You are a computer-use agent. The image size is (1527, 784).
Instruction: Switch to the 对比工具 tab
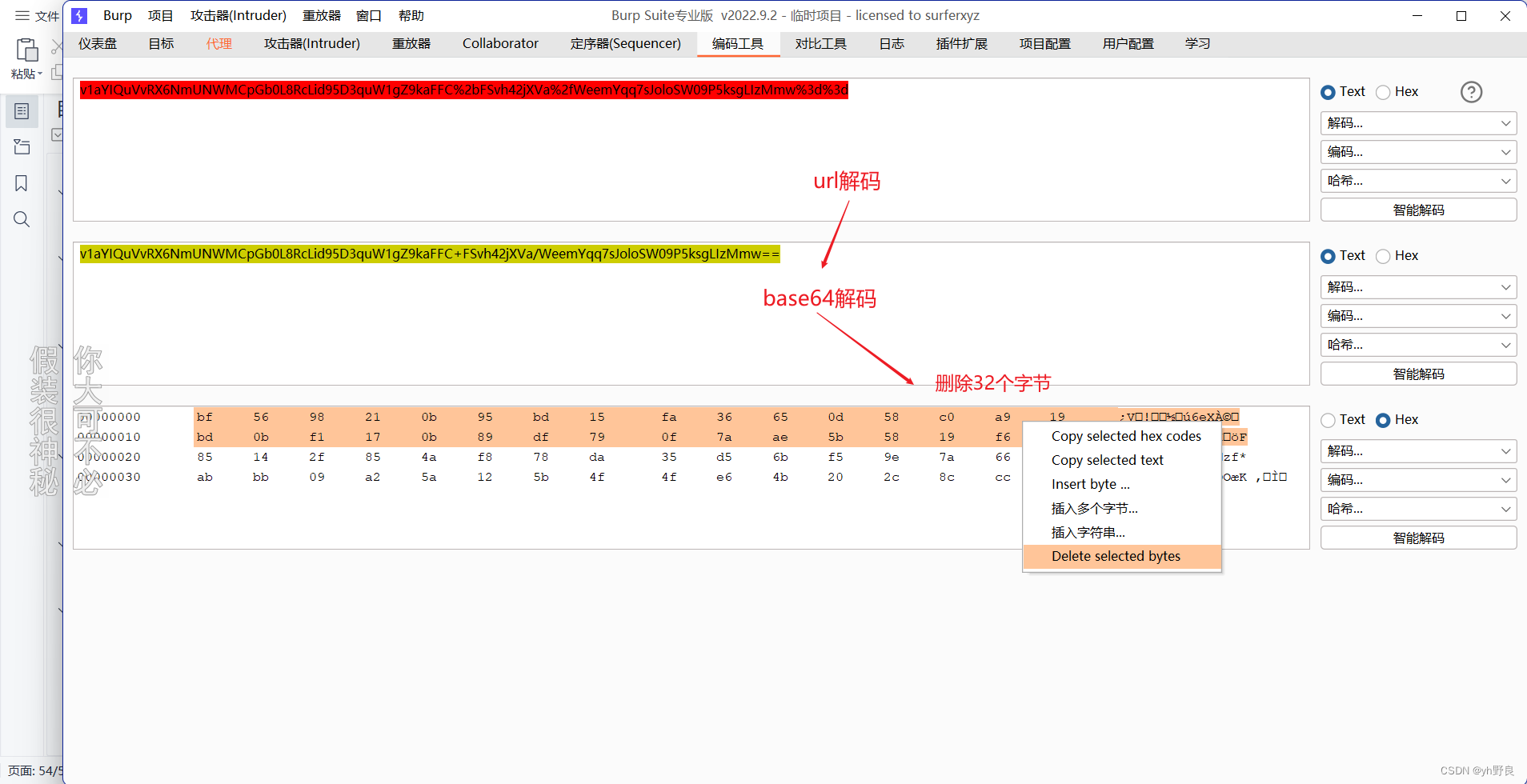tap(821, 44)
